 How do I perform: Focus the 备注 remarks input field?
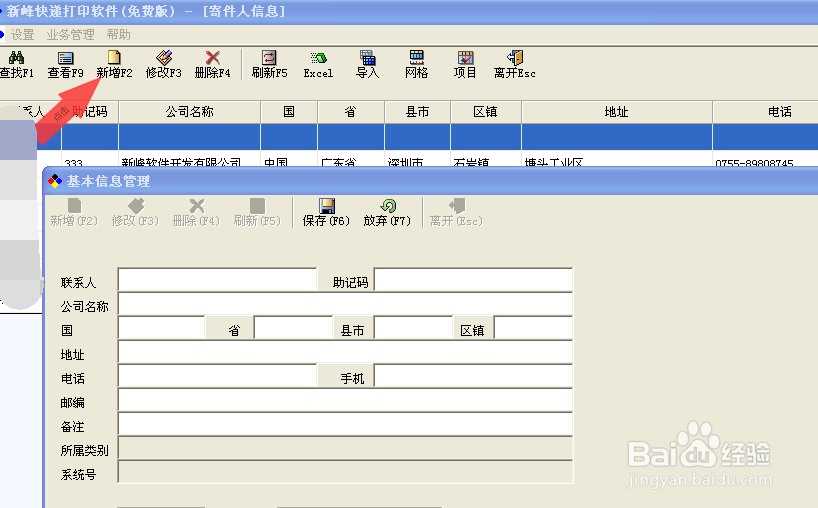click(345, 424)
